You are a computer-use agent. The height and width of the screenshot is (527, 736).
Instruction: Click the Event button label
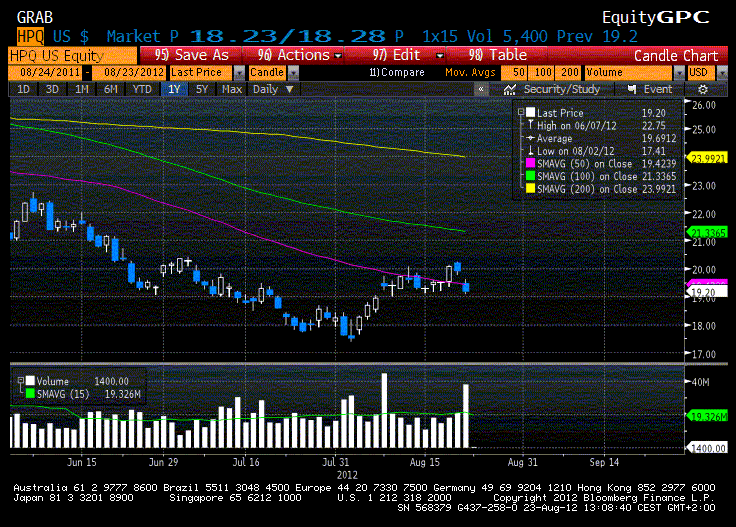[658, 89]
